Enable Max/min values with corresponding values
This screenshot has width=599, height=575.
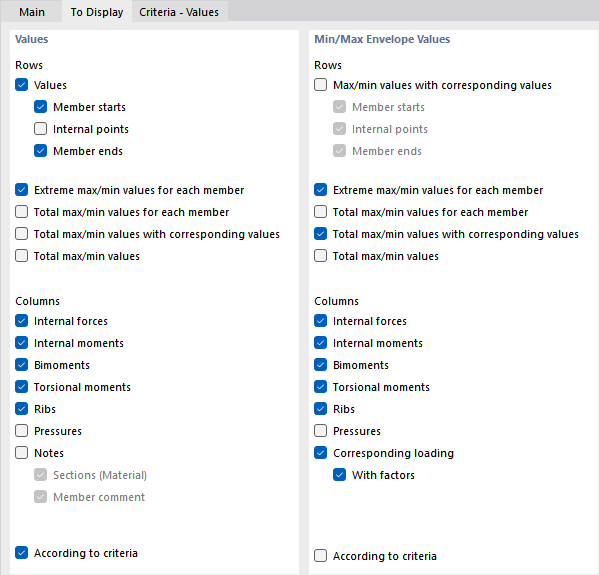[321, 85]
